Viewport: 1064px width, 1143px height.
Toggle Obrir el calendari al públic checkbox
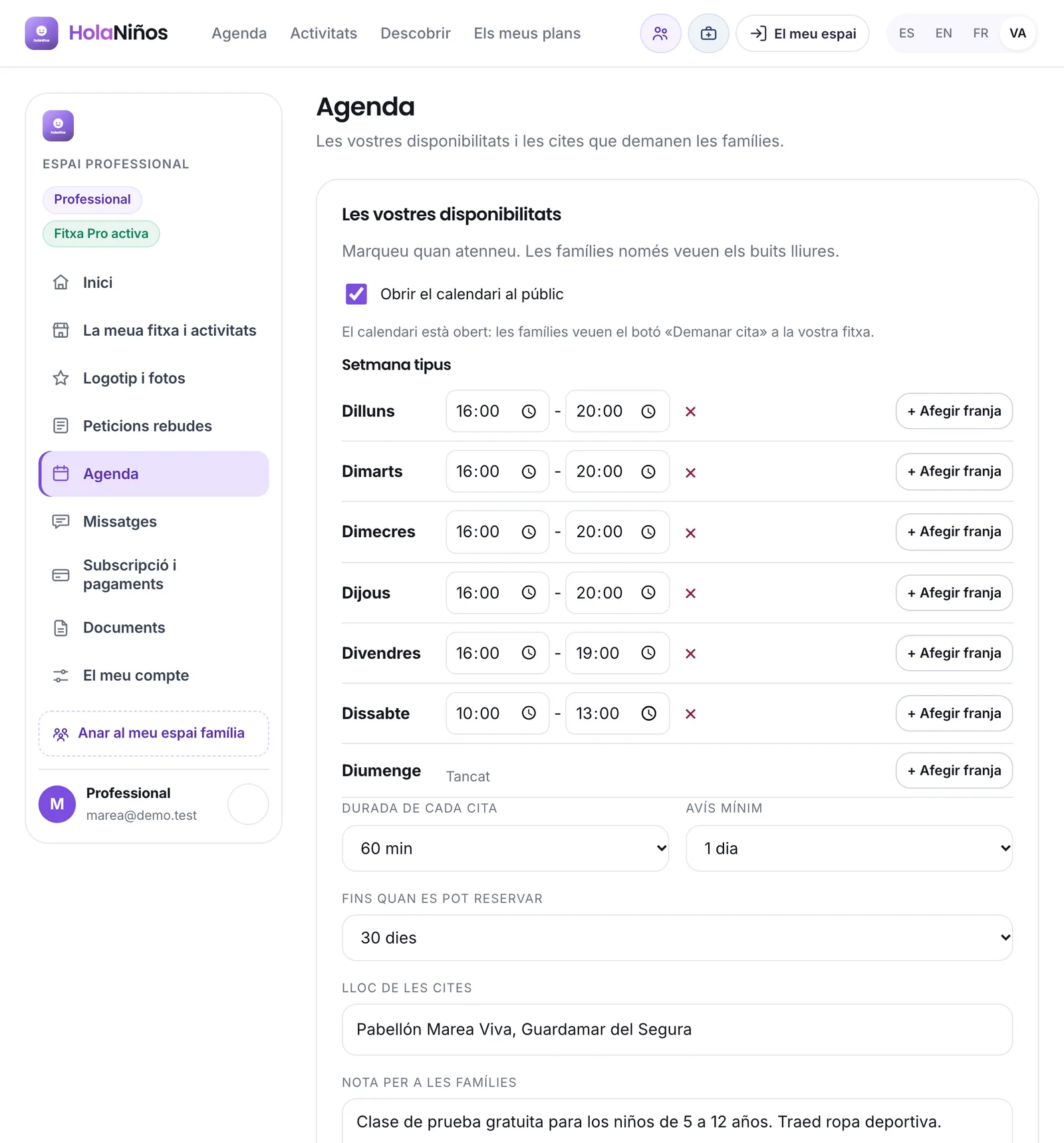tap(356, 294)
